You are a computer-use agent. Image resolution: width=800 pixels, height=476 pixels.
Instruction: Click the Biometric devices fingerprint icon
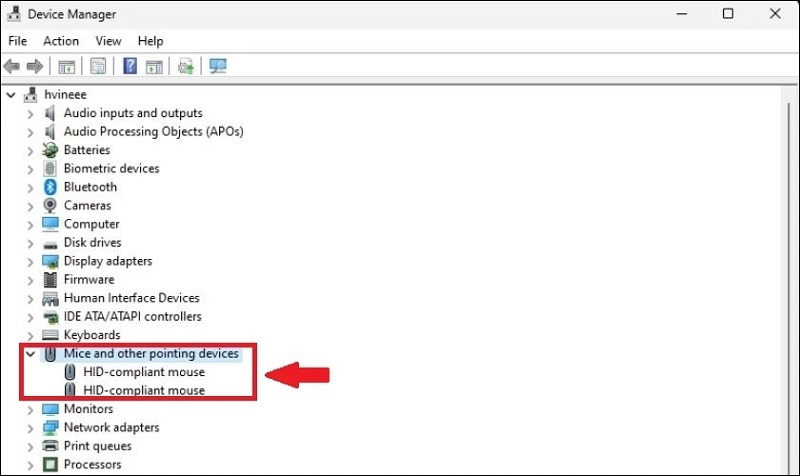[50, 168]
